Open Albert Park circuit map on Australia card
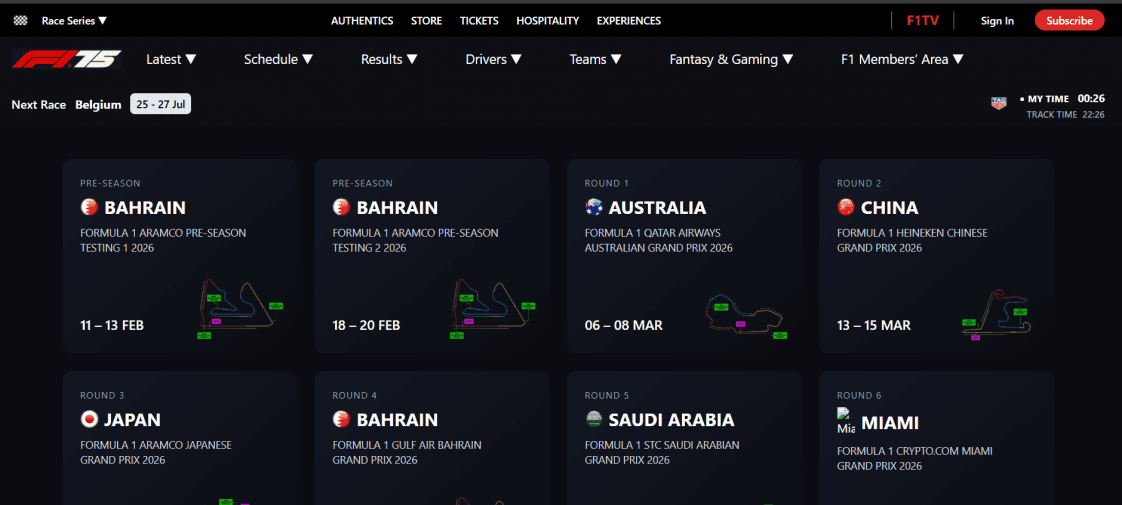Screen dimensions: 1122x505 tap(745, 316)
